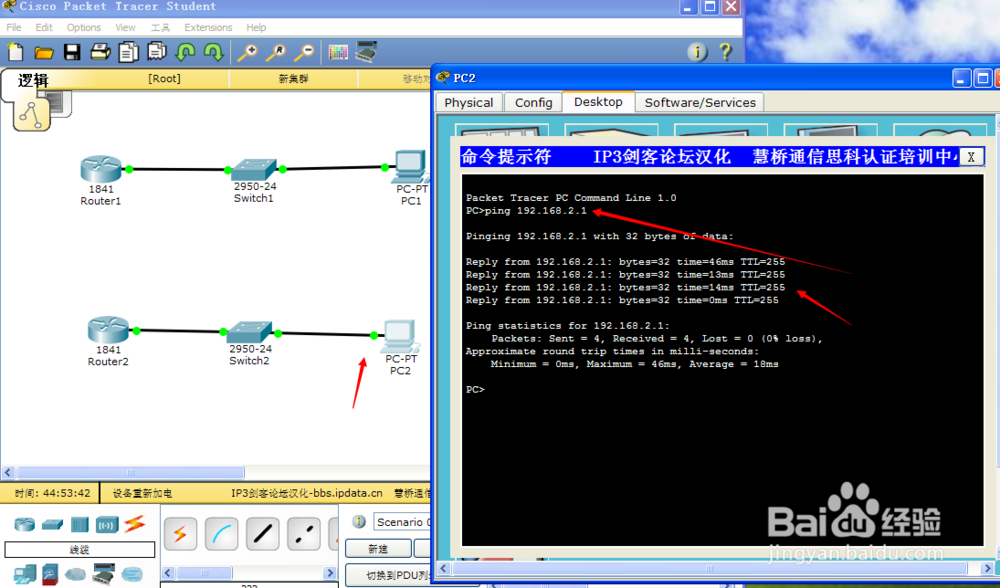Click the [Root] navigation button
Screen dimensions: 1000x588
click(165, 78)
